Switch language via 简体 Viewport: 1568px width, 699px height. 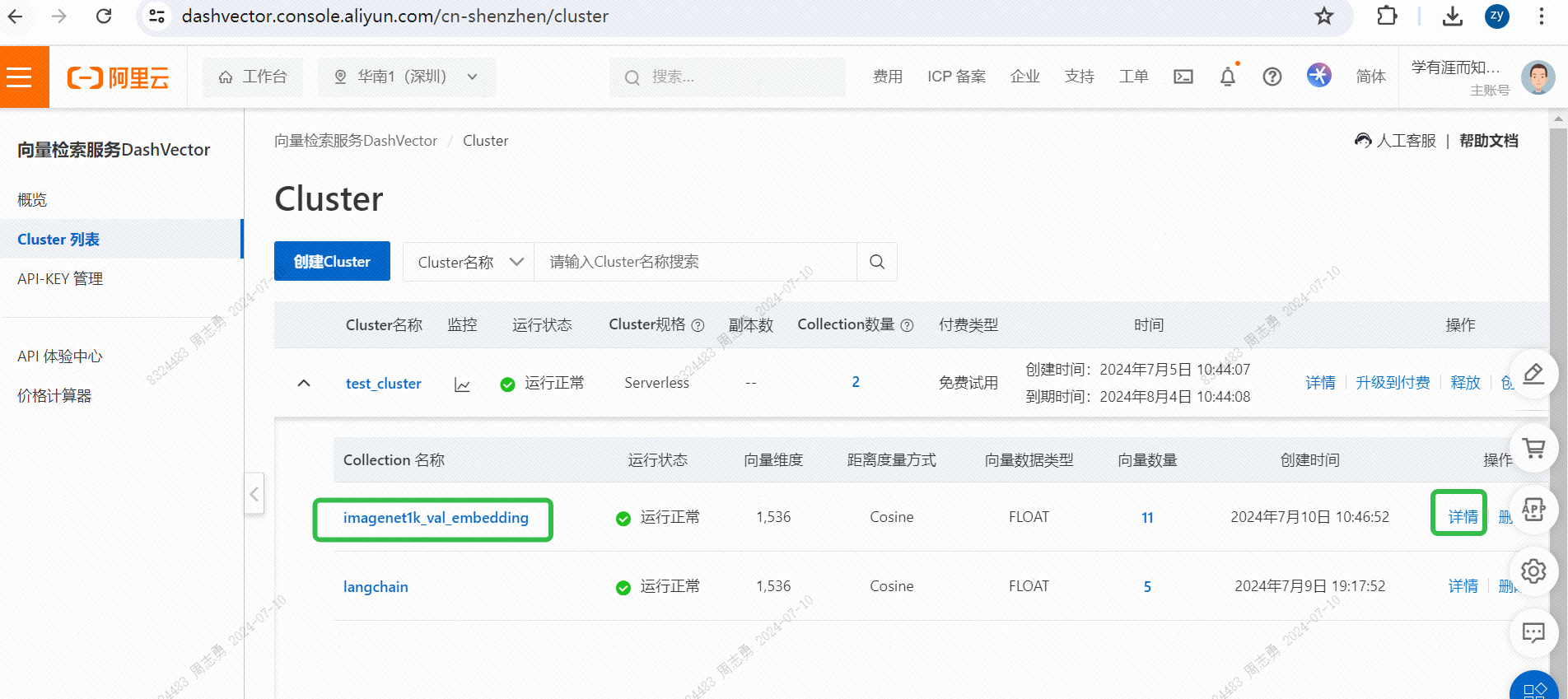1371,77
